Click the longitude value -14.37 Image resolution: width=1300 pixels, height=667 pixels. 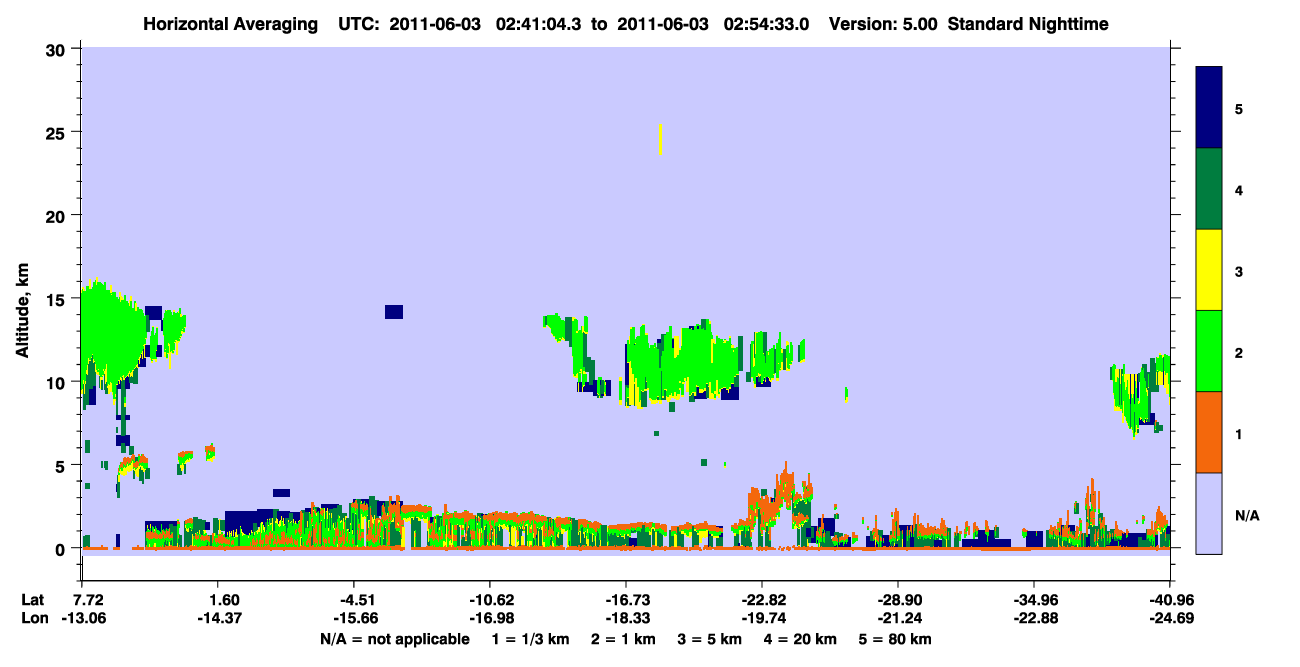pos(222,618)
